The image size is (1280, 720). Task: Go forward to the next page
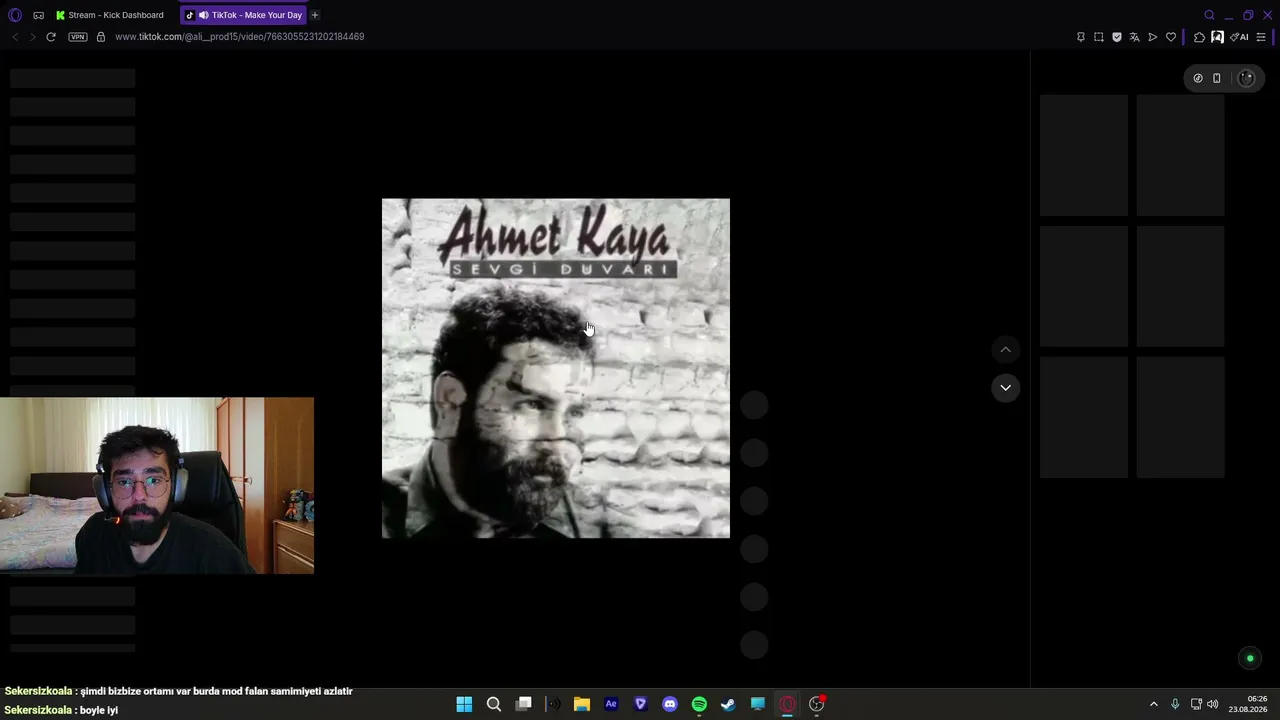[x=33, y=37]
